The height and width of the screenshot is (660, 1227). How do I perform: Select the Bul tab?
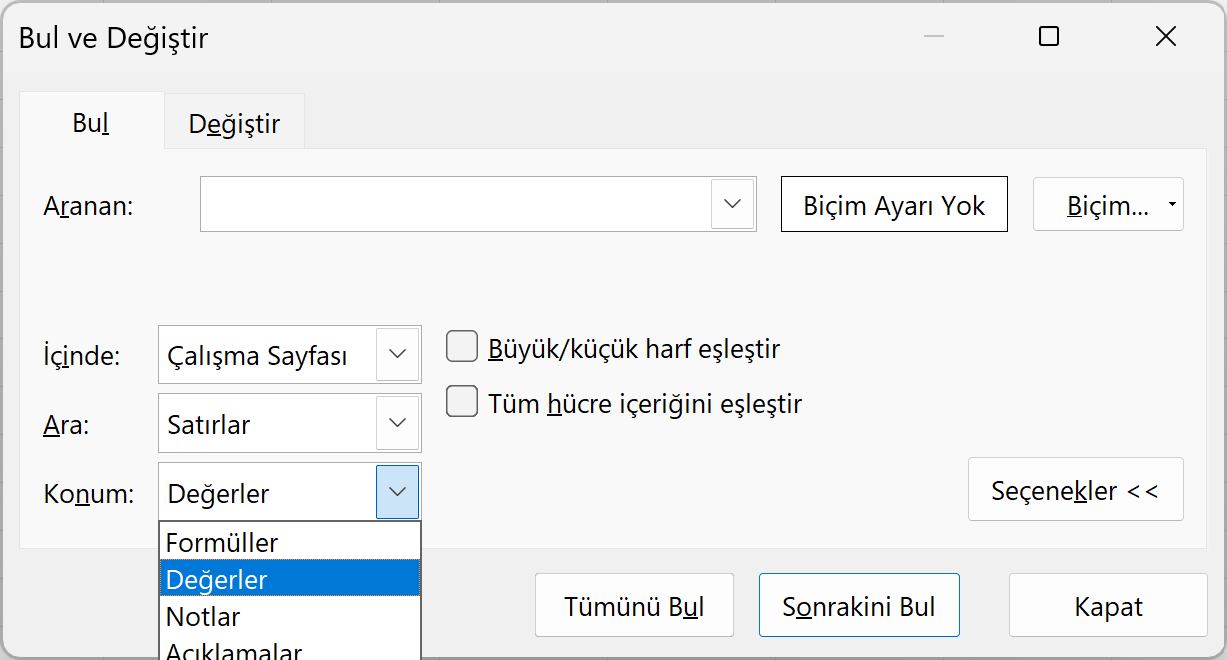pyautogui.click(x=90, y=123)
